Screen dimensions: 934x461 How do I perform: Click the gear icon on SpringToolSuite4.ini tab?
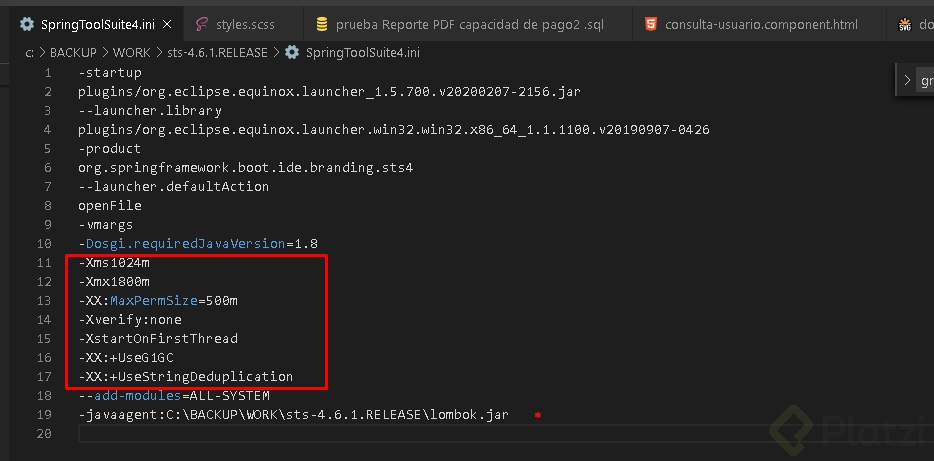[x=27, y=24]
